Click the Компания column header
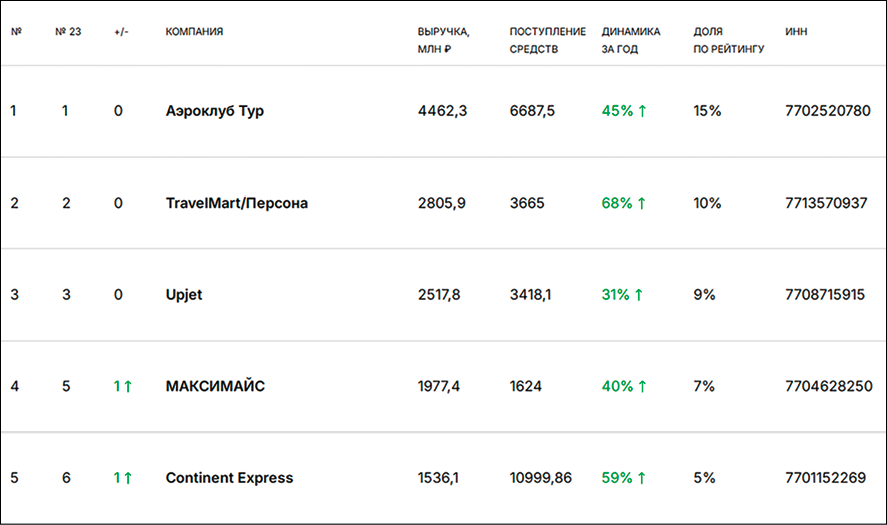Screen dimensions: 887x525 click(x=194, y=32)
